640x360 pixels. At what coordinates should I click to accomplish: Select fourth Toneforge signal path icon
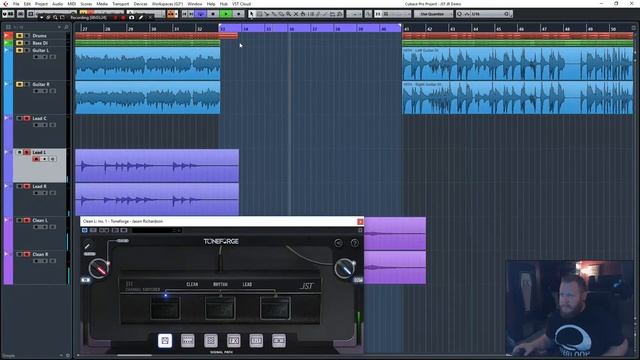(233, 340)
